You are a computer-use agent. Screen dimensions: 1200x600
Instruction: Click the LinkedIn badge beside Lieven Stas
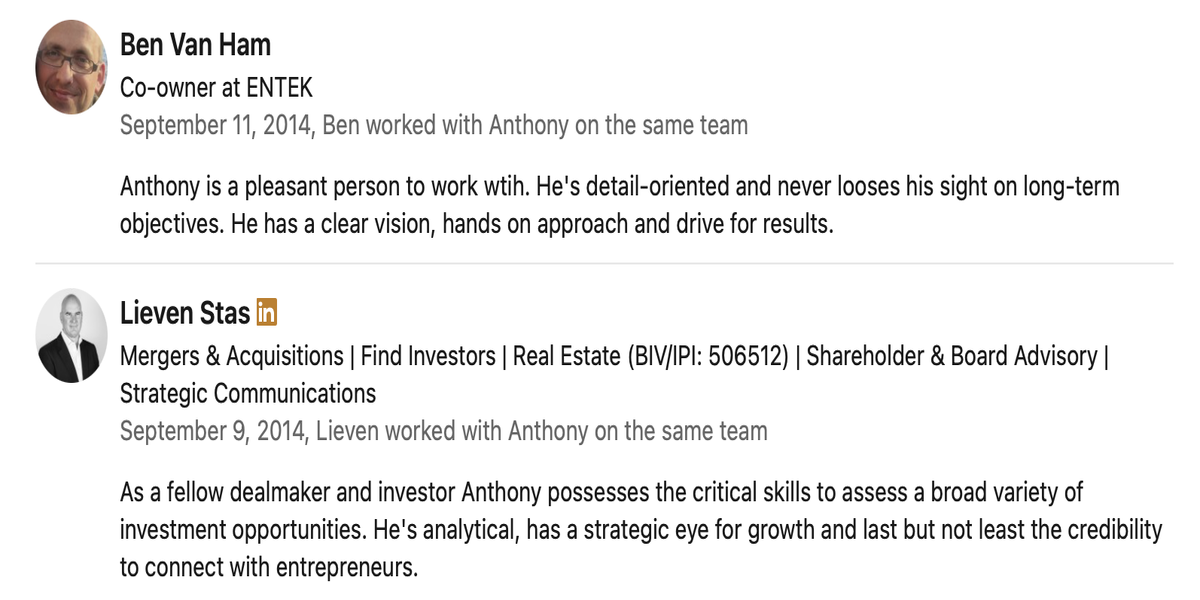tap(267, 312)
